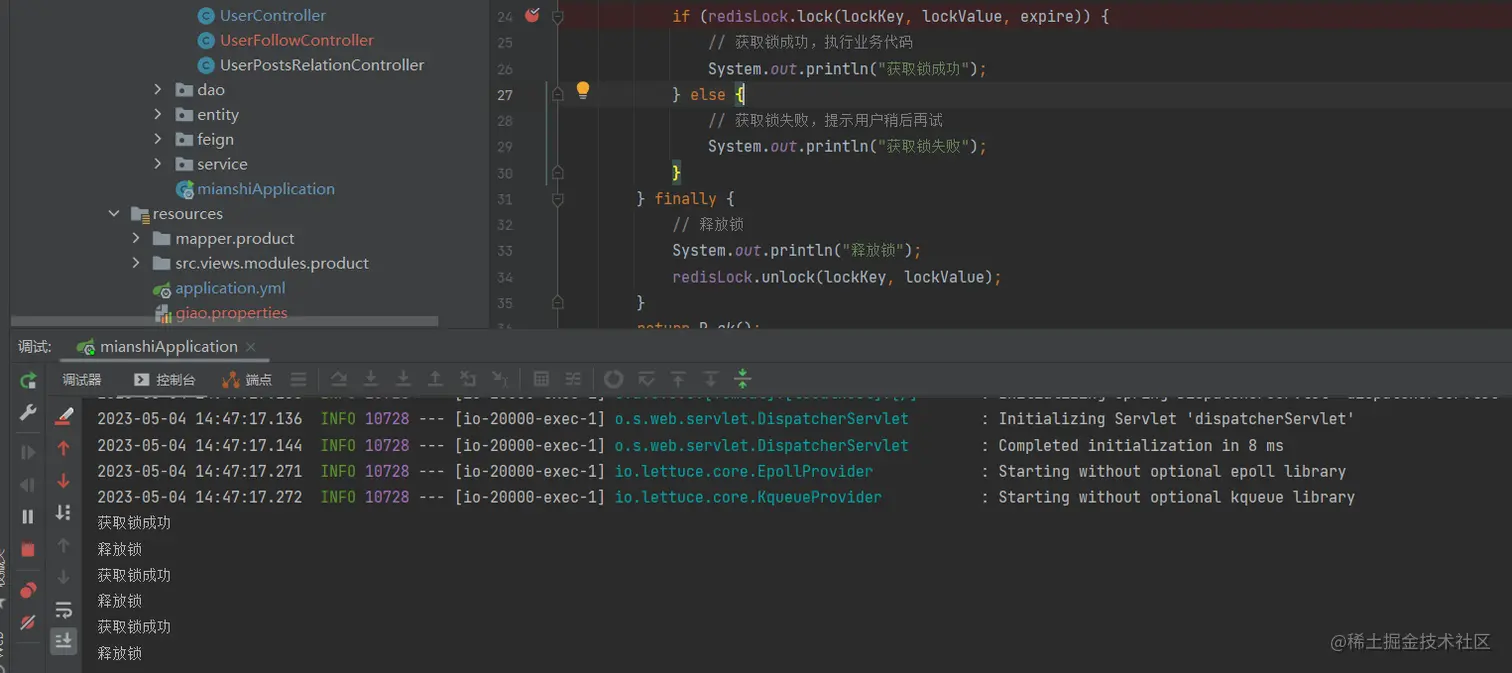Click the Step Out icon
The image size is (1512, 673).
pyautogui.click(x=436, y=379)
